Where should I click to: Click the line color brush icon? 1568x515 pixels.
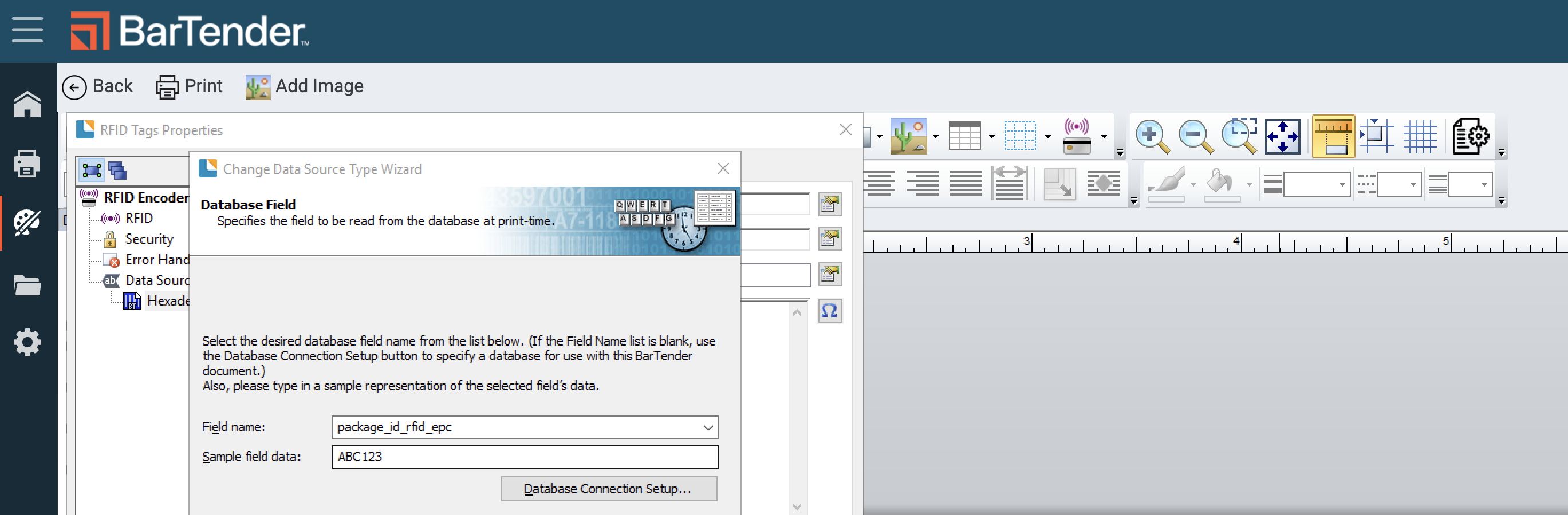coord(1167,184)
